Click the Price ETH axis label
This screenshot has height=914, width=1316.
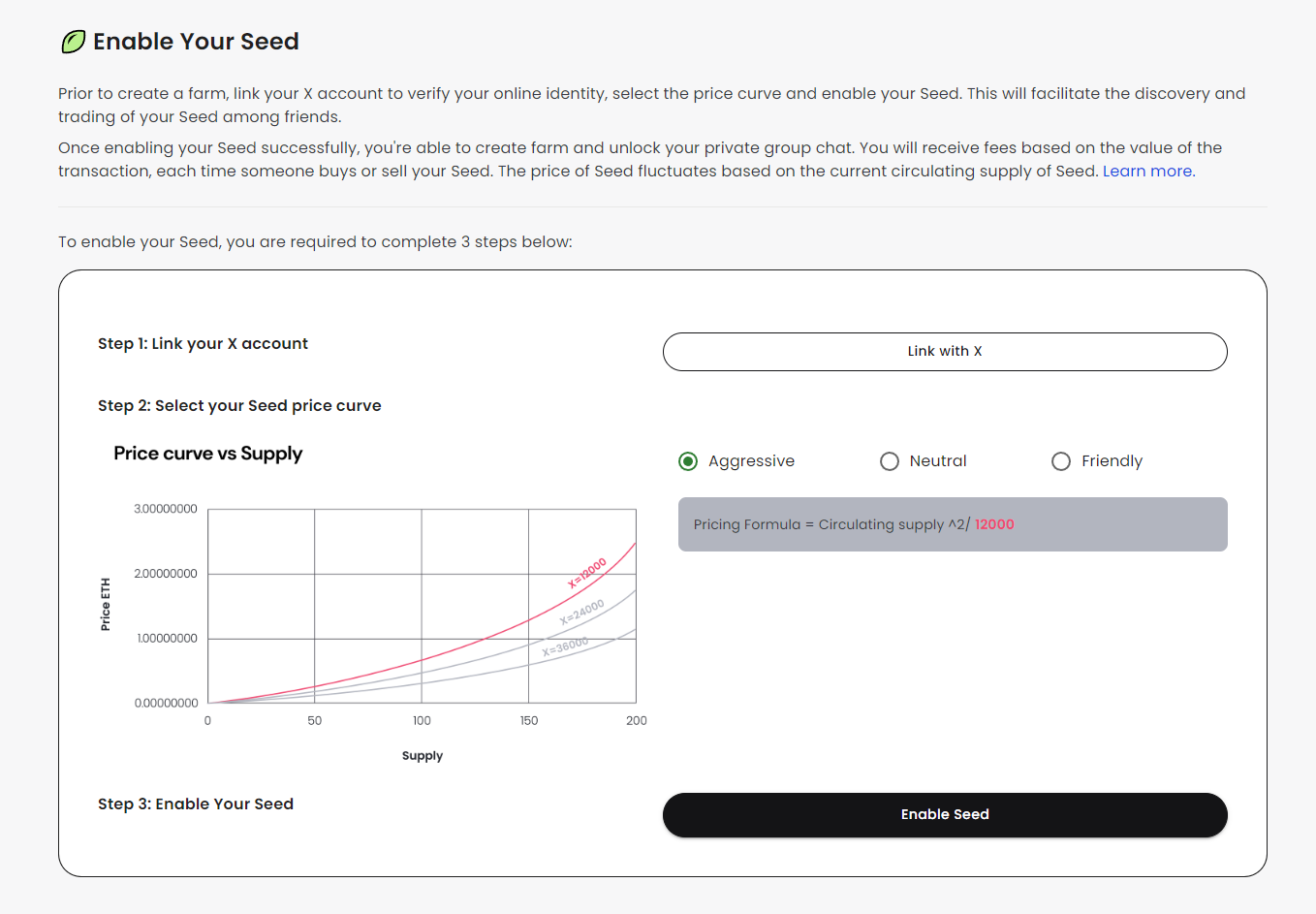tap(106, 605)
